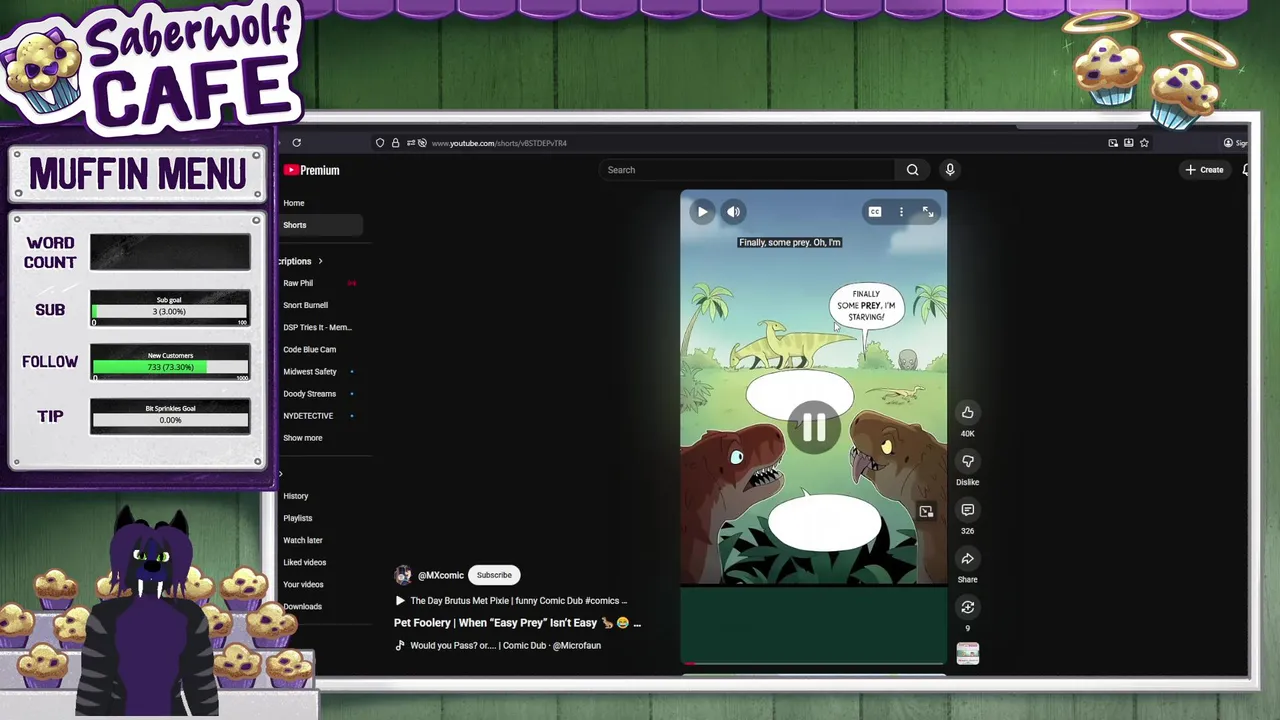Screen dimensions: 1280x720
Task: Toggle closed captions on the short
Action: [x=875, y=211]
